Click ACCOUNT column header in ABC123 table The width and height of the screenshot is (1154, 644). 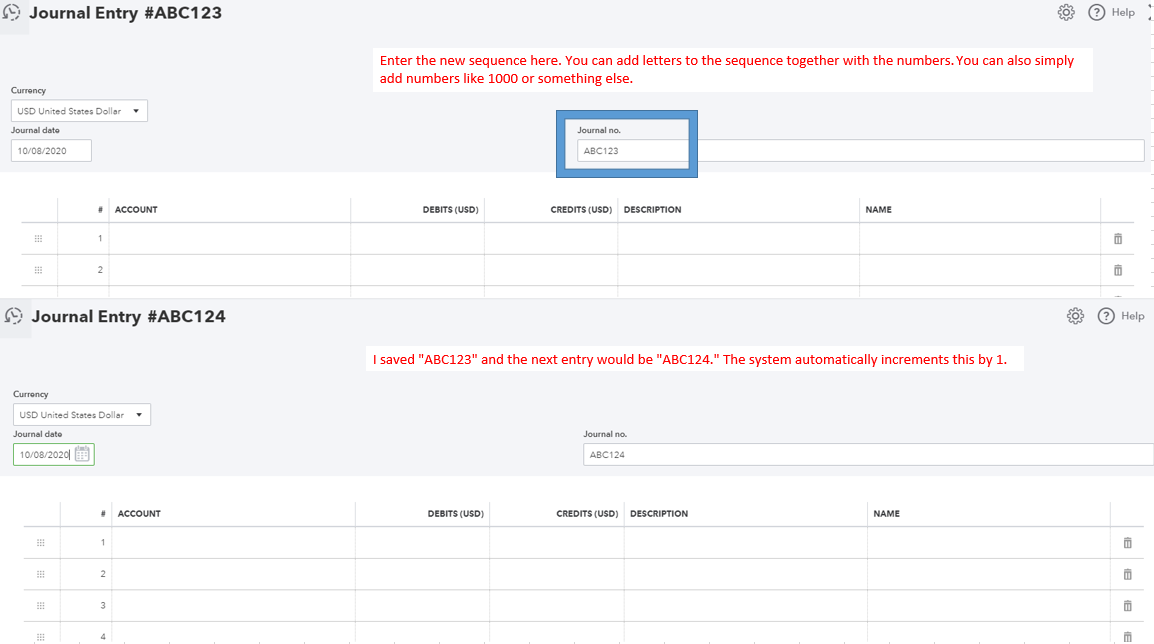(136, 210)
